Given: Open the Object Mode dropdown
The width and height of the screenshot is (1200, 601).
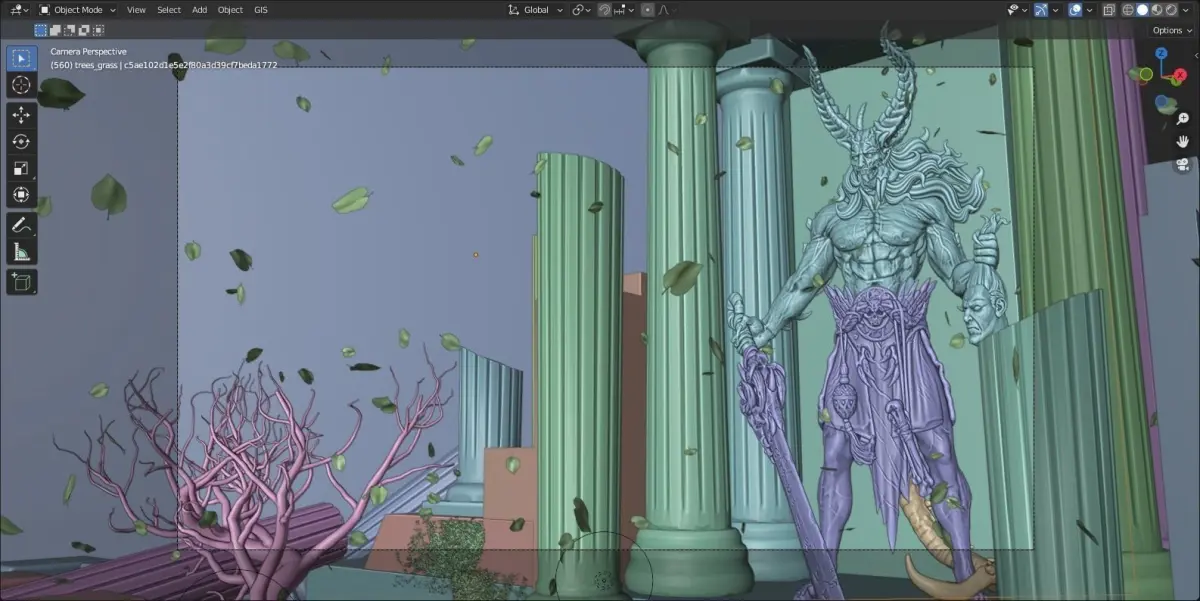Looking at the screenshot, I should 77,9.
